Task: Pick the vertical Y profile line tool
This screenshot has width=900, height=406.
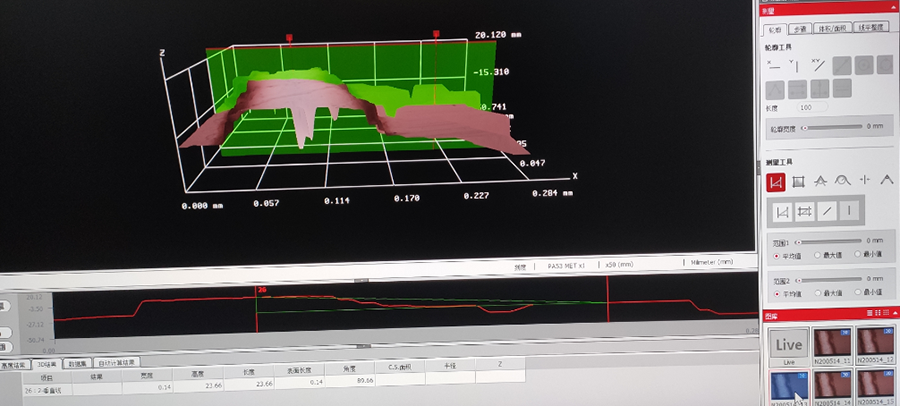Action: (797, 65)
